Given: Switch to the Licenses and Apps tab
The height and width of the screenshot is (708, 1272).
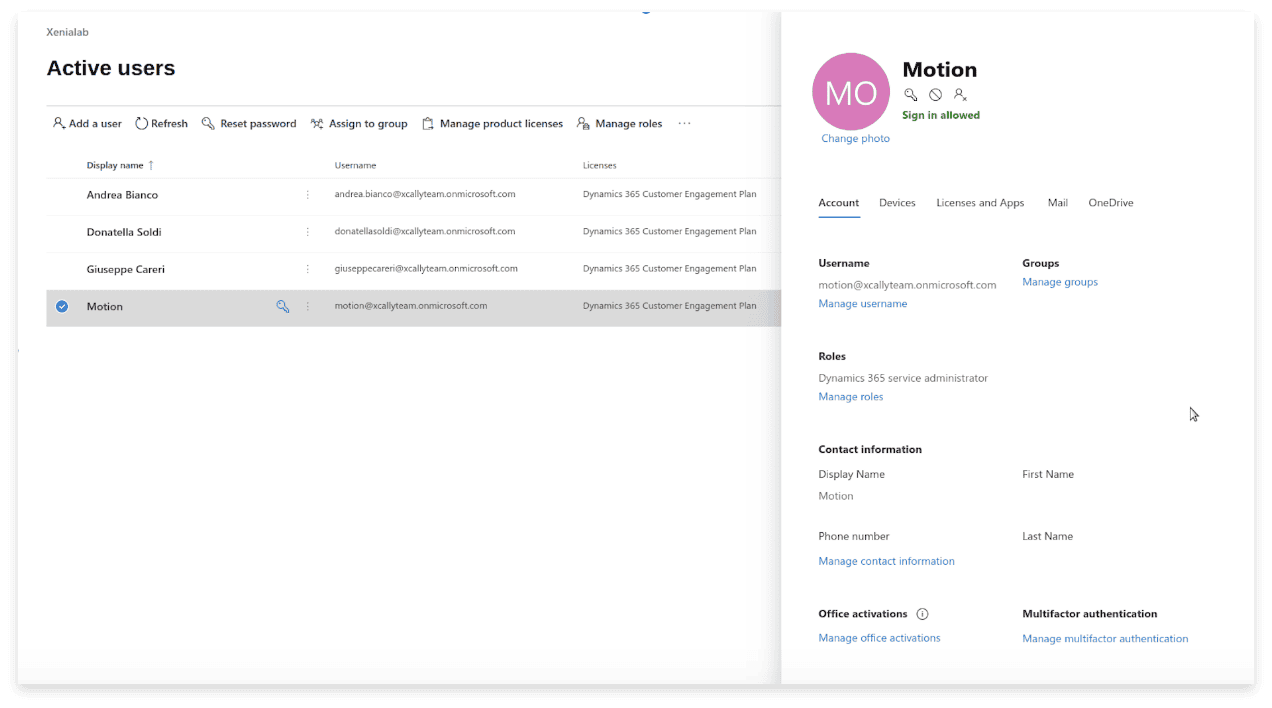Looking at the screenshot, I should pos(980,203).
